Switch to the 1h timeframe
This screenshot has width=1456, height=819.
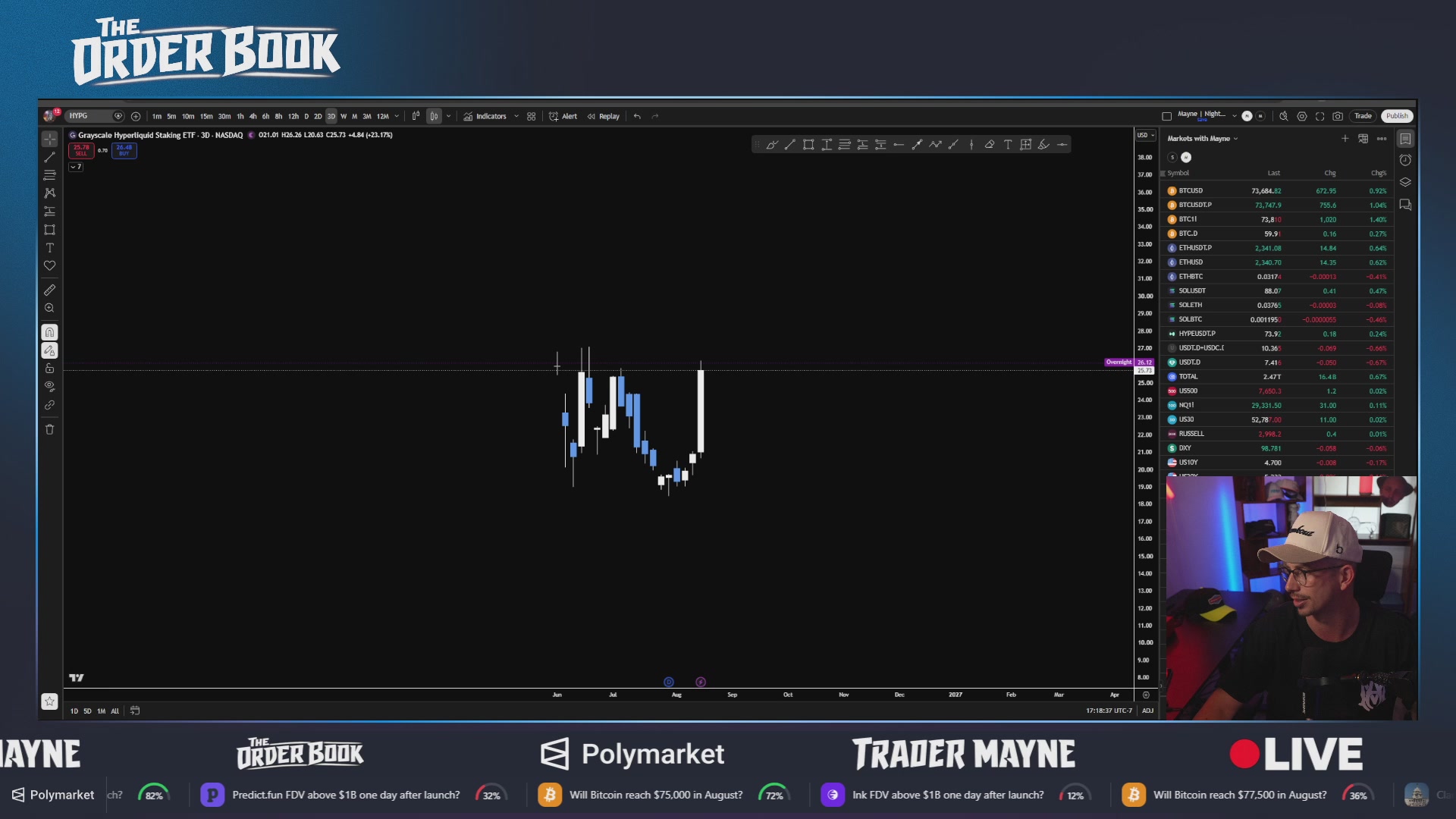(x=240, y=116)
